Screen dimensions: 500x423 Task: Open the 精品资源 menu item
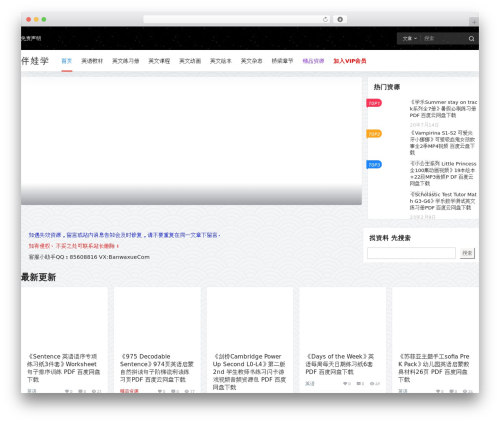tap(313, 61)
